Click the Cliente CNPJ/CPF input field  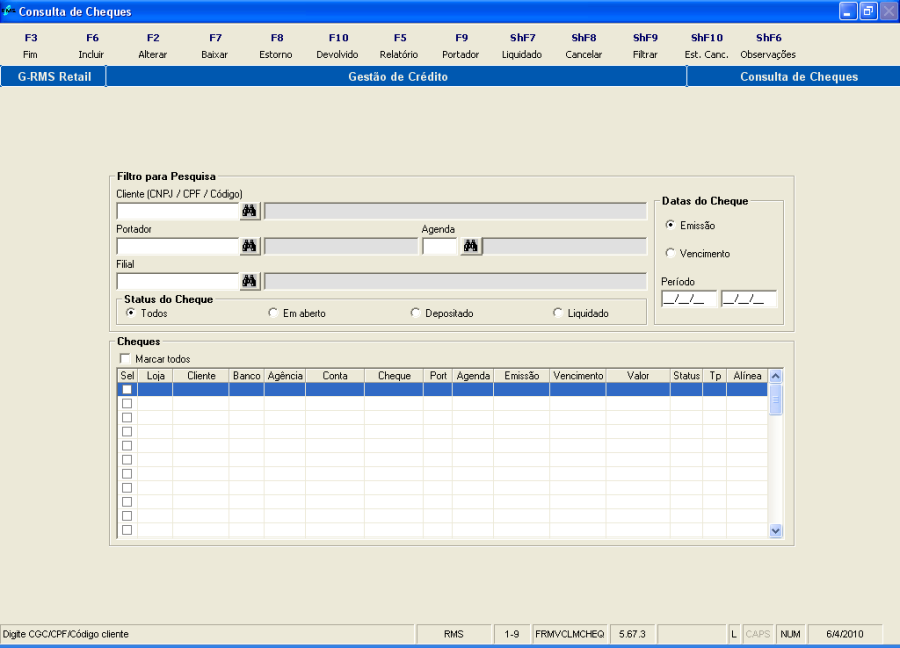(177, 211)
